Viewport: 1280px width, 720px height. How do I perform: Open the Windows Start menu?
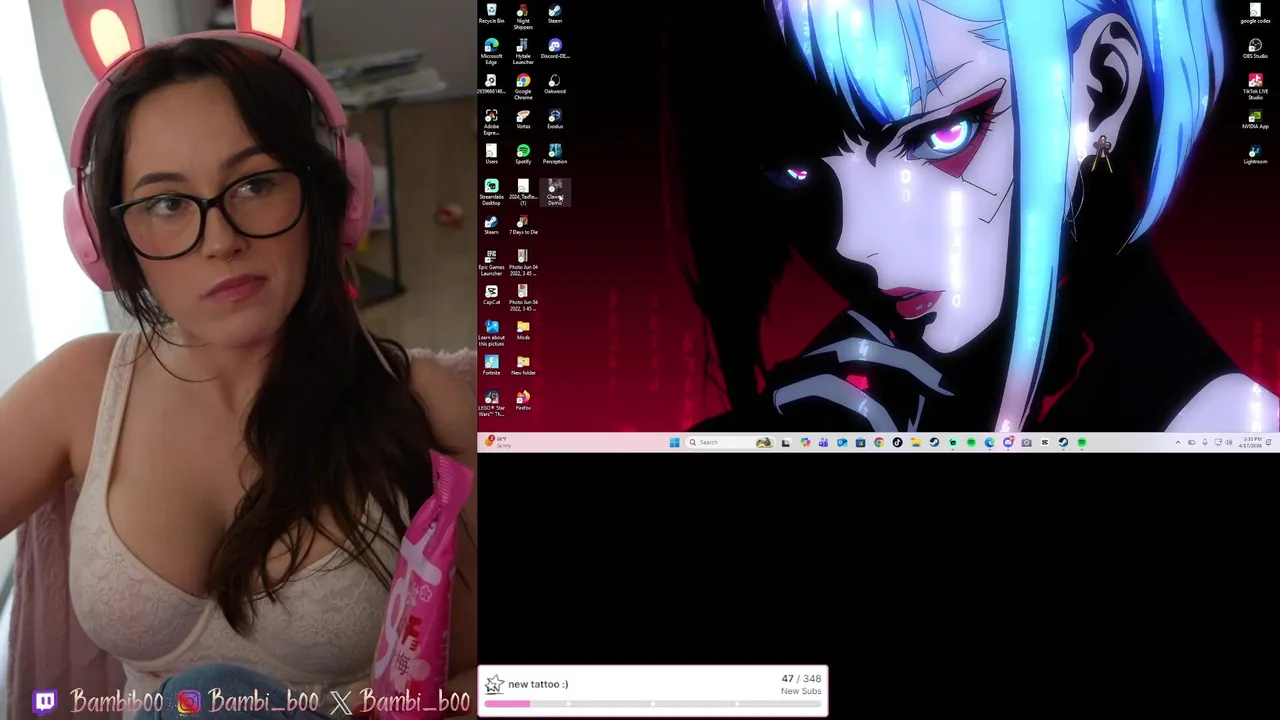(674, 442)
